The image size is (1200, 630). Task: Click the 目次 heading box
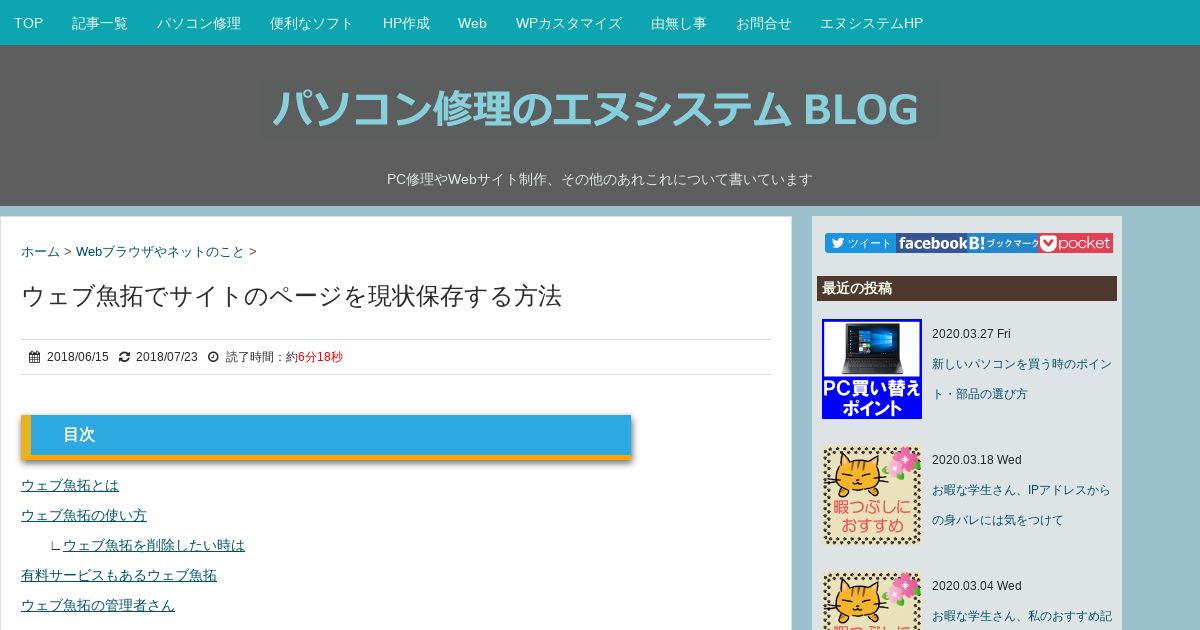coord(326,436)
